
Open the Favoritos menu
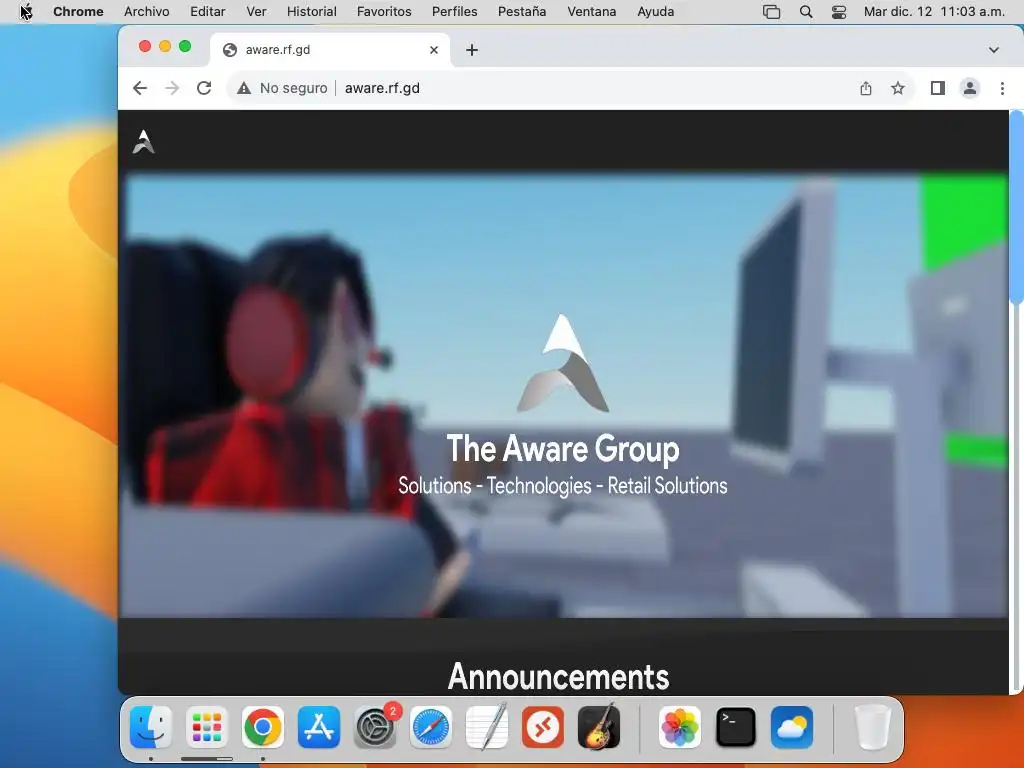point(384,12)
